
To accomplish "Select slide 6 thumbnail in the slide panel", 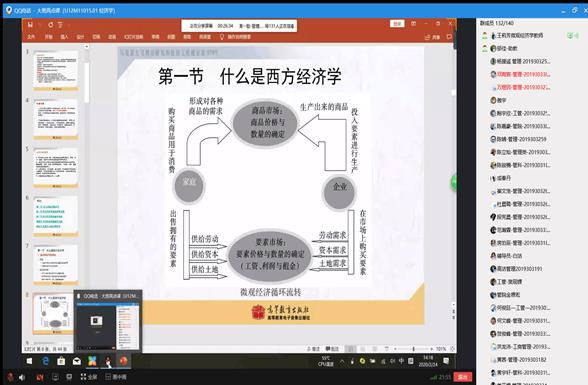I will (56, 216).
